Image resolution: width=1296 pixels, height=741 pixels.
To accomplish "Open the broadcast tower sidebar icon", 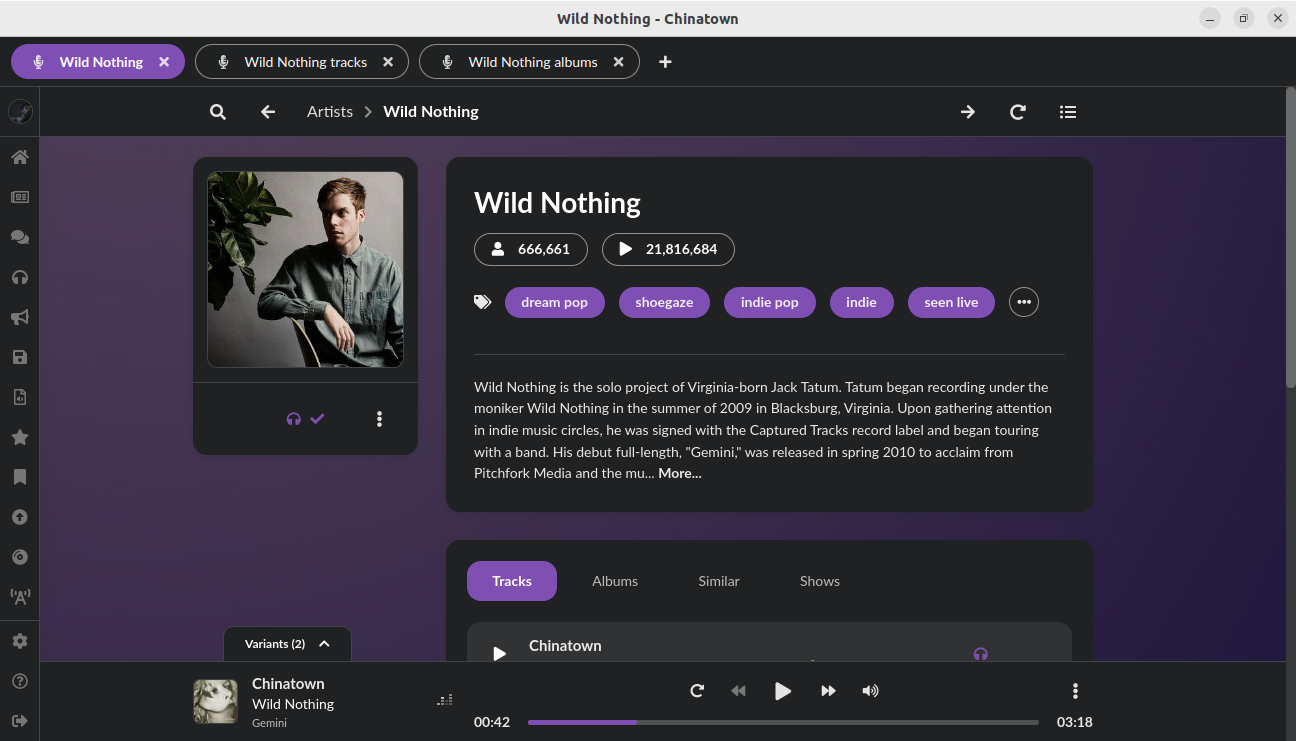I will [20, 597].
